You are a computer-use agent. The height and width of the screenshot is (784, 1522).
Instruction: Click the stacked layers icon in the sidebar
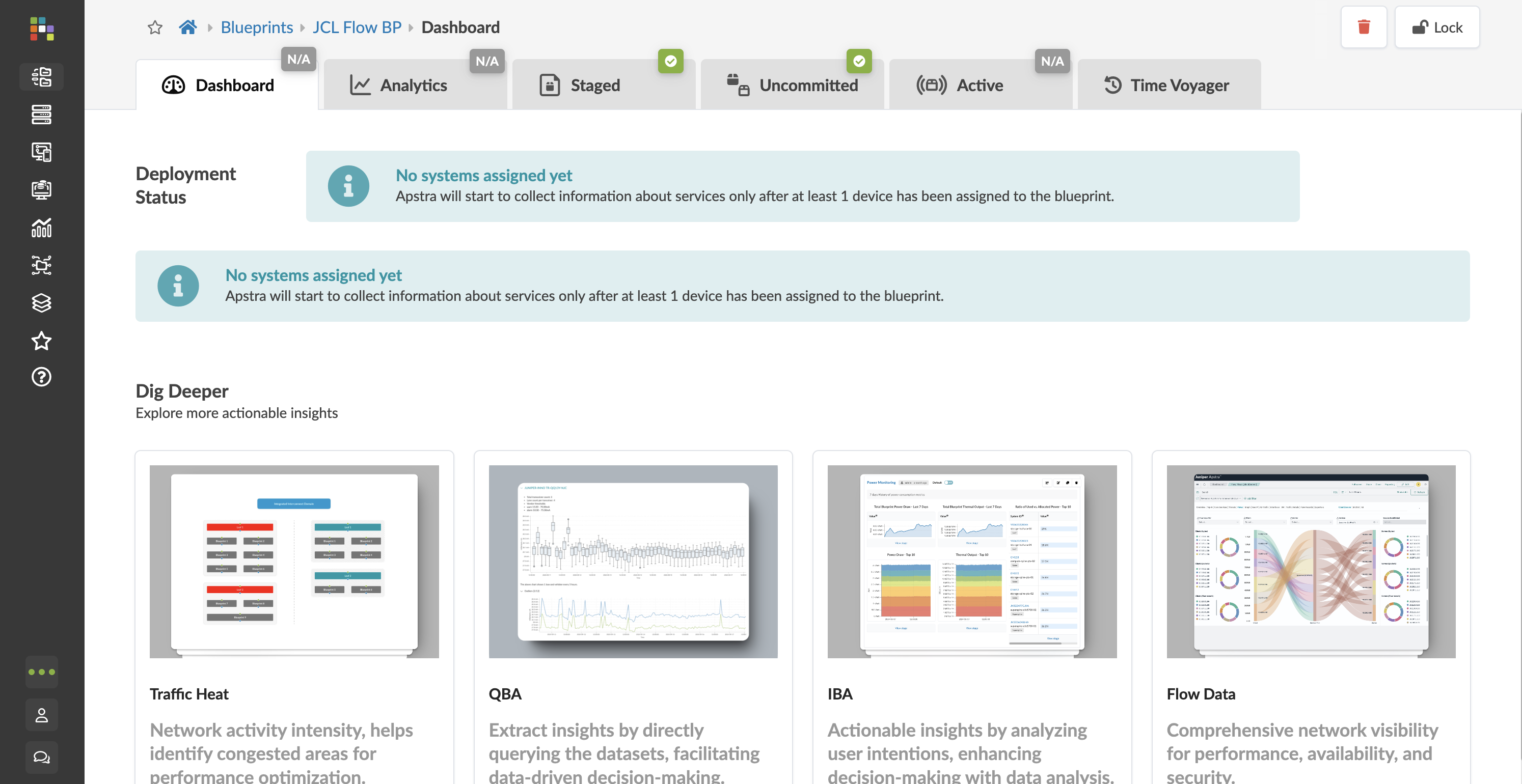point(41,303)
